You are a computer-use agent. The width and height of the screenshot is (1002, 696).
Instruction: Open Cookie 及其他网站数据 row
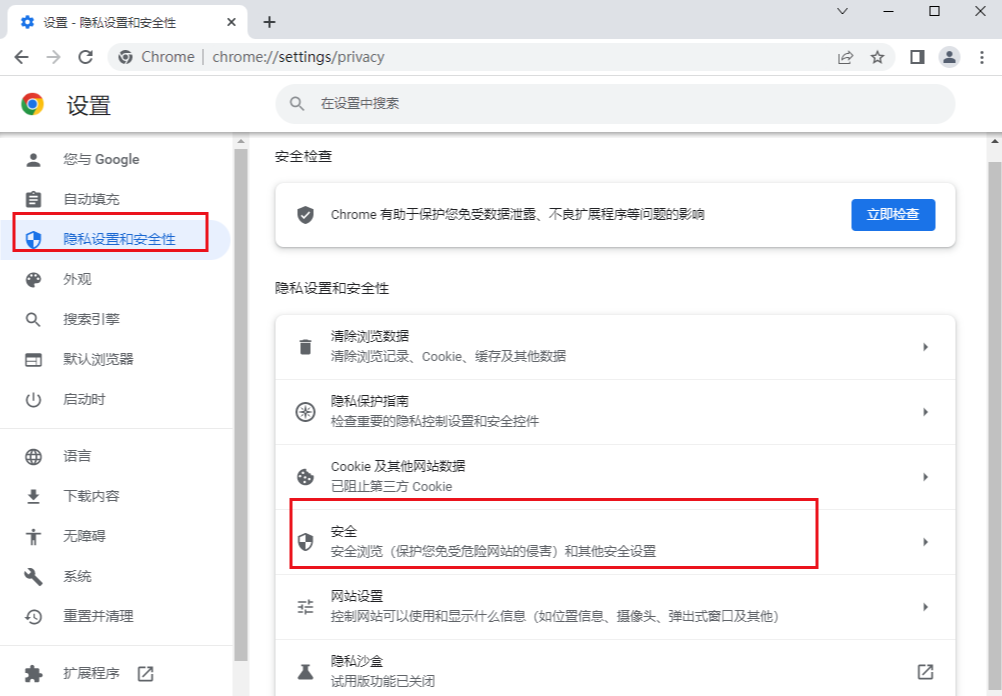(615, 477)
